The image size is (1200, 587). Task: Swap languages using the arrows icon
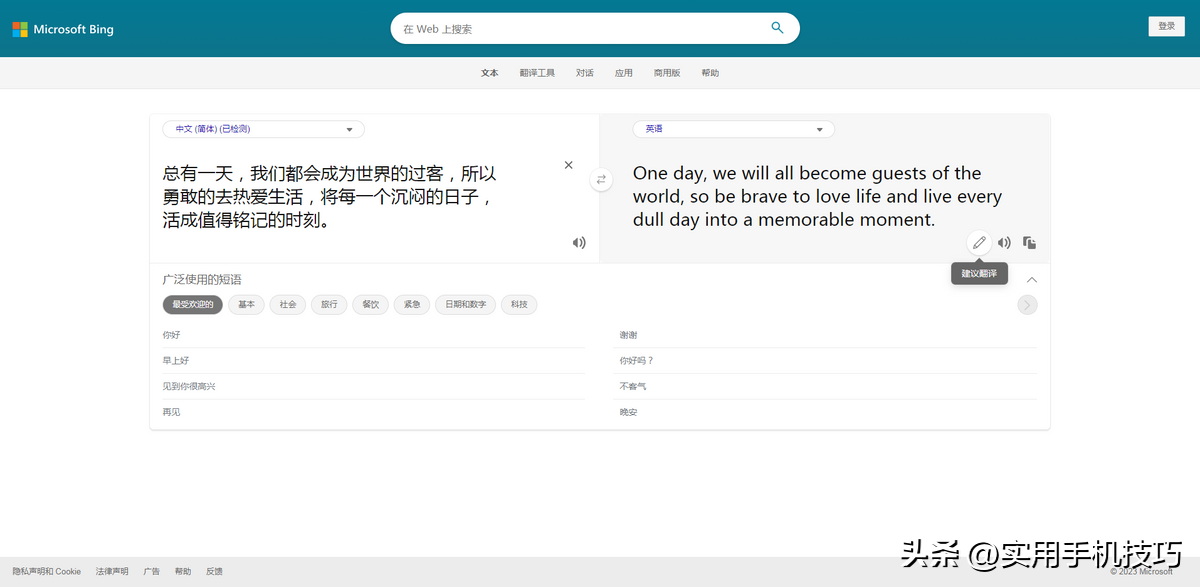coord(601,180)
